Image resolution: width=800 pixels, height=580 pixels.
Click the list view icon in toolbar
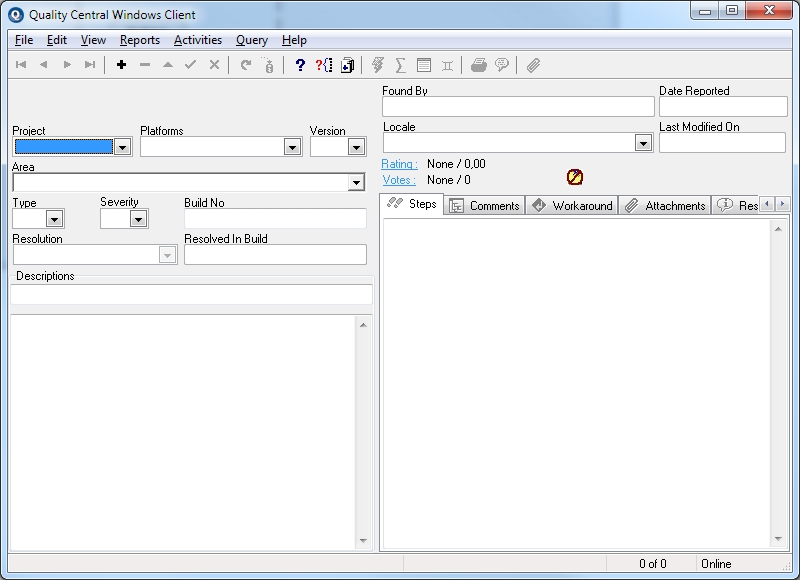point(424,65)
